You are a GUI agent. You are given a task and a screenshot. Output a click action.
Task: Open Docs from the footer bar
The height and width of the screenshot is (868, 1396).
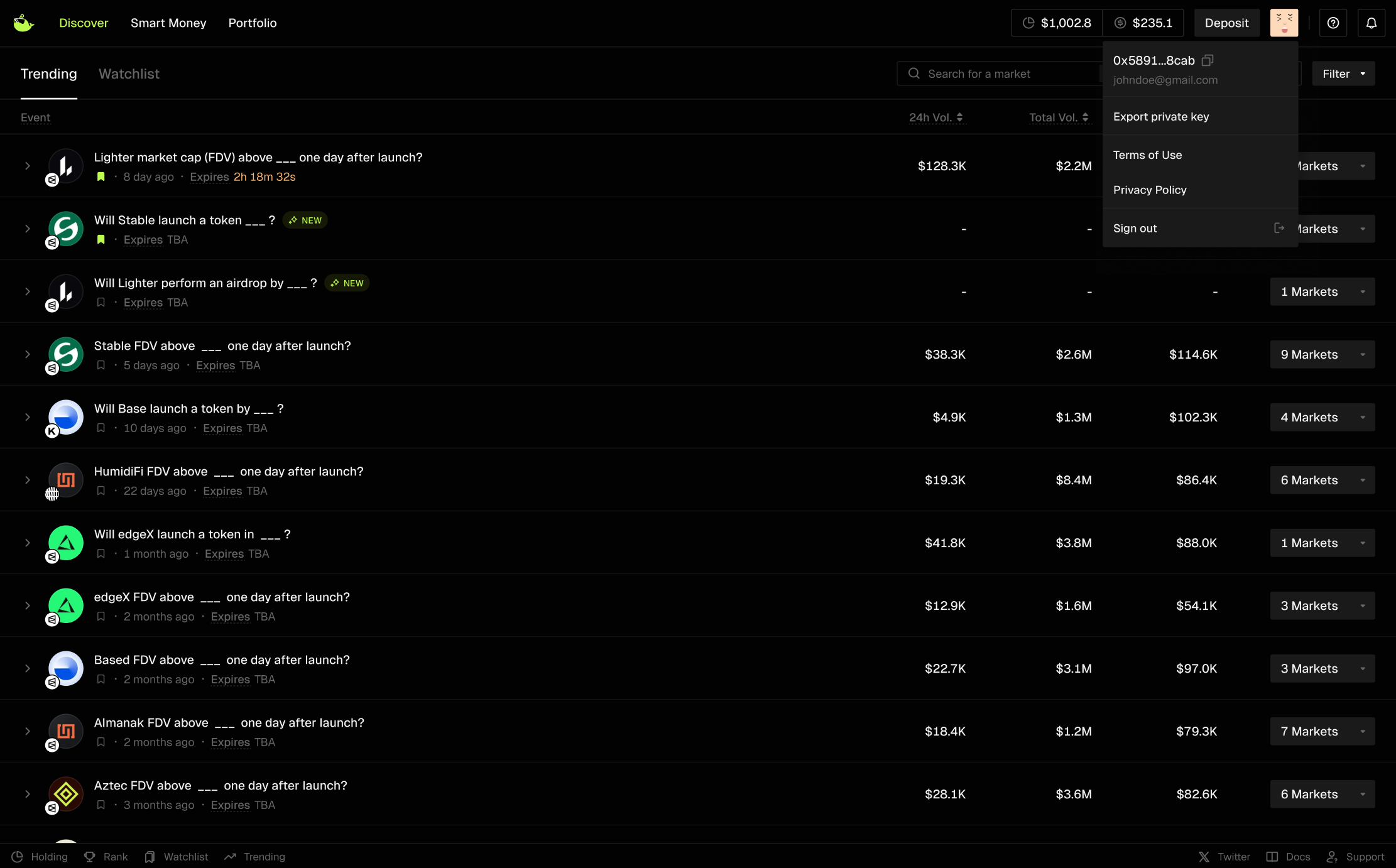point(1288,857)
